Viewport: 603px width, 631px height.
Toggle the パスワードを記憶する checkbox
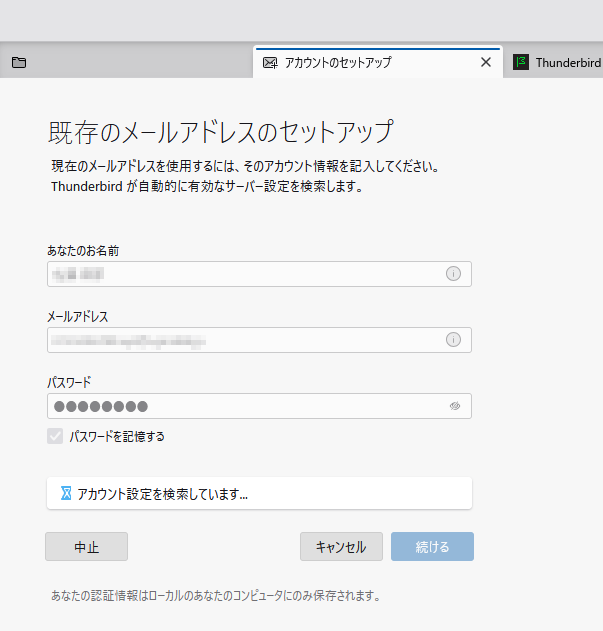coord(55,436)
